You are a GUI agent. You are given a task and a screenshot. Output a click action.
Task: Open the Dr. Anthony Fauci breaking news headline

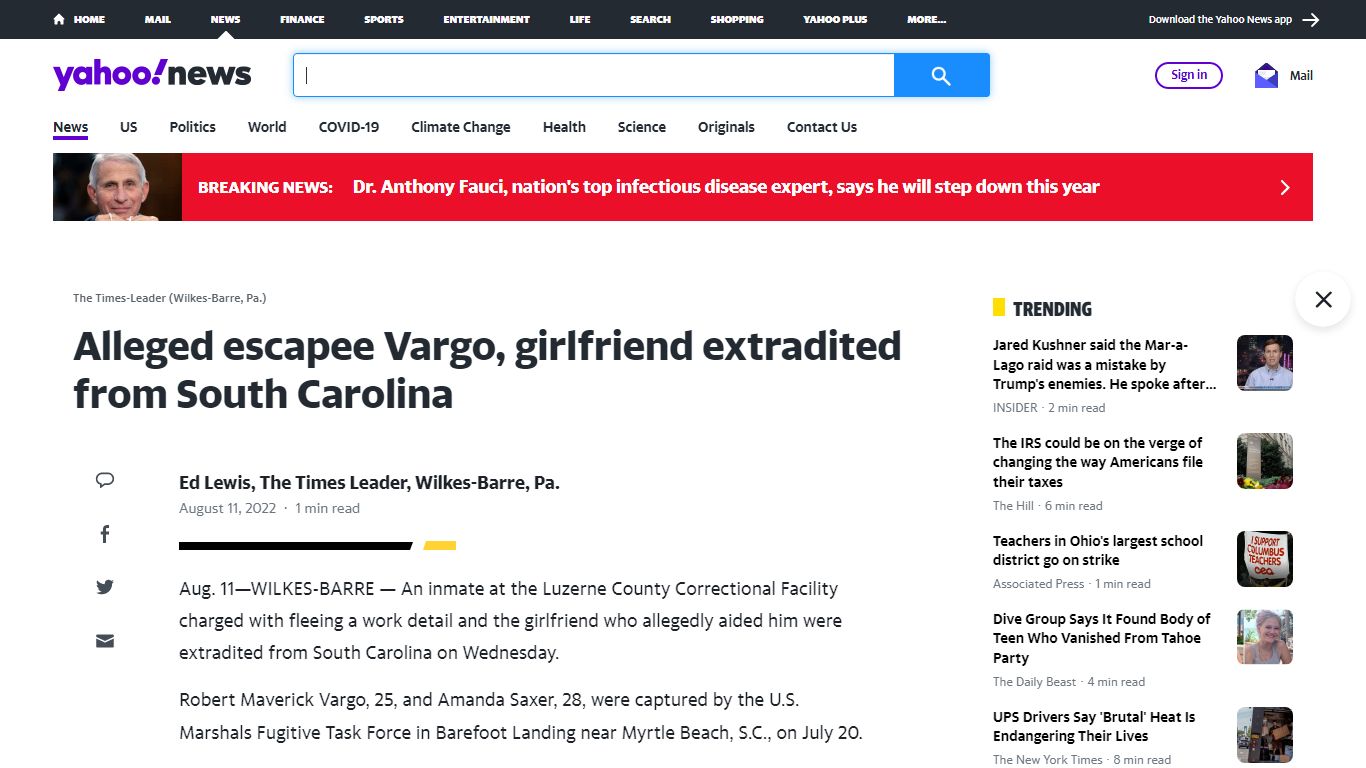click(726, 187)
